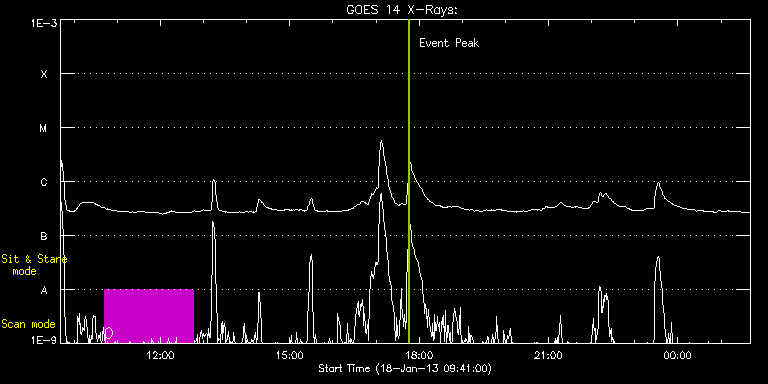768x384 pixels.
Task: Click the 21:00 time axis label
Action: (549, 355)
